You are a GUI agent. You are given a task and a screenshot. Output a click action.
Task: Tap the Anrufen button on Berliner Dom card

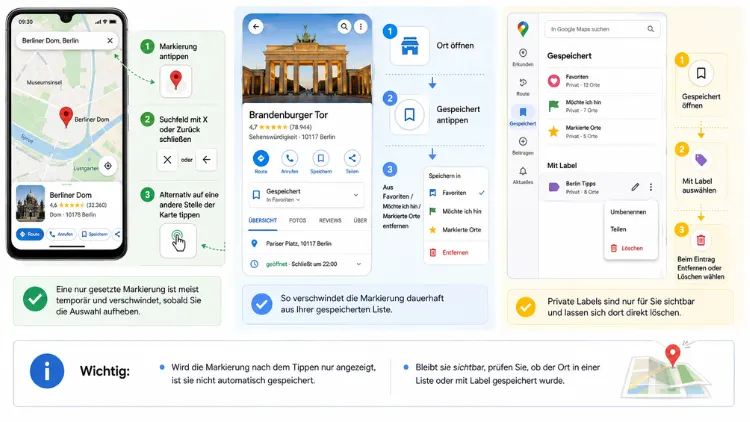(61, 234)
